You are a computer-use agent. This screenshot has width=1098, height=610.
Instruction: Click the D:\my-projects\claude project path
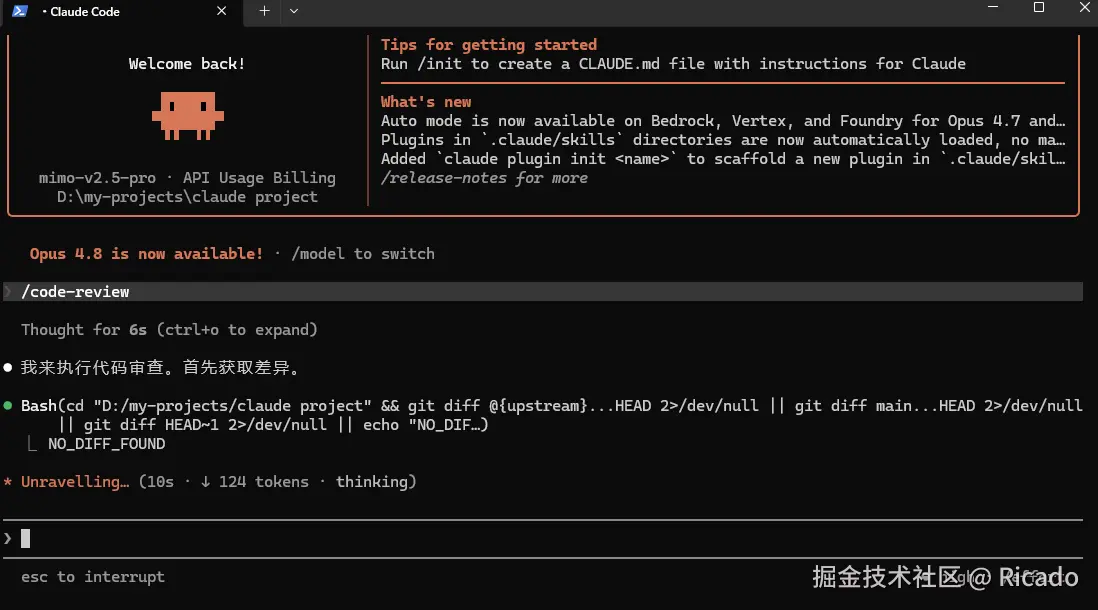187,197
